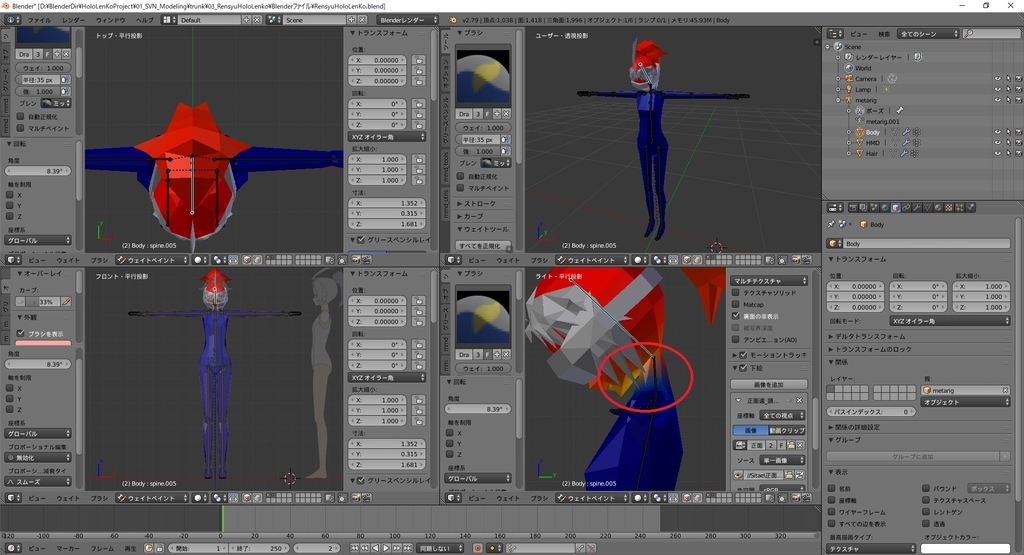1024x555 pixels.
Task: Click the pin icon above Body breadcrumb
Action: [x=831, y=224]
